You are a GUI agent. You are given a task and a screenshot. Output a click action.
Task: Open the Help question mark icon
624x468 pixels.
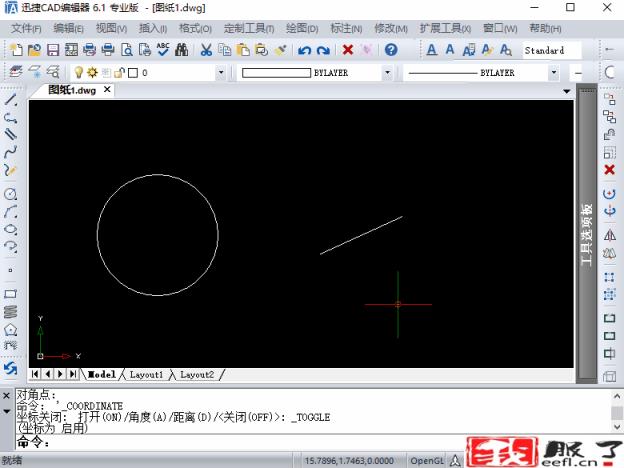[x=391, y=49]
